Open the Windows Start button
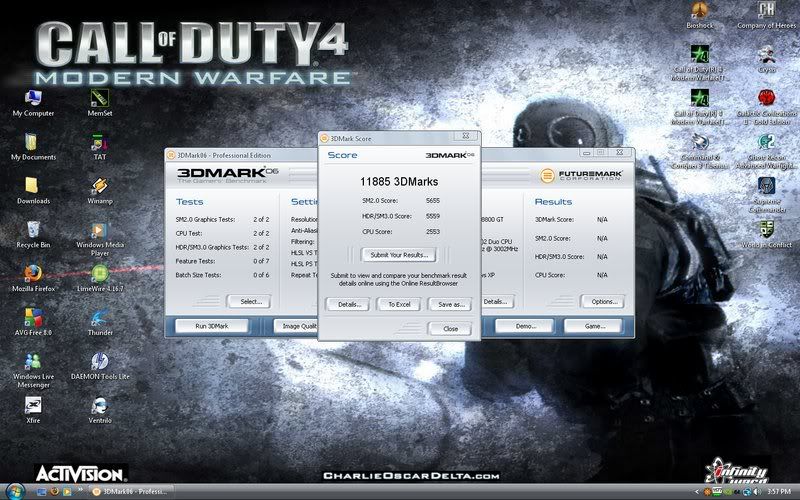The image size is (800, 500). tap(14, 491)
